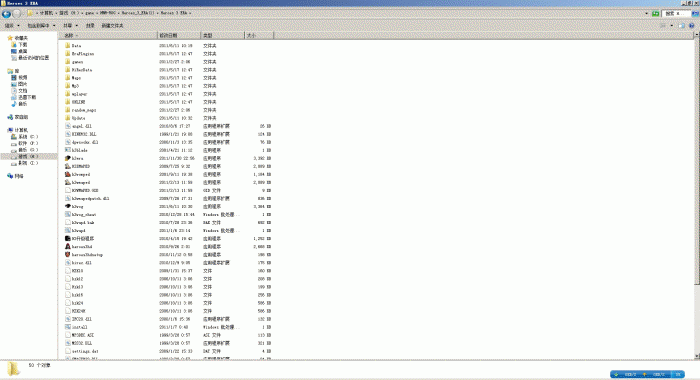Select the install batch file icon
The image size is (700, 380).
coord(68,327)
